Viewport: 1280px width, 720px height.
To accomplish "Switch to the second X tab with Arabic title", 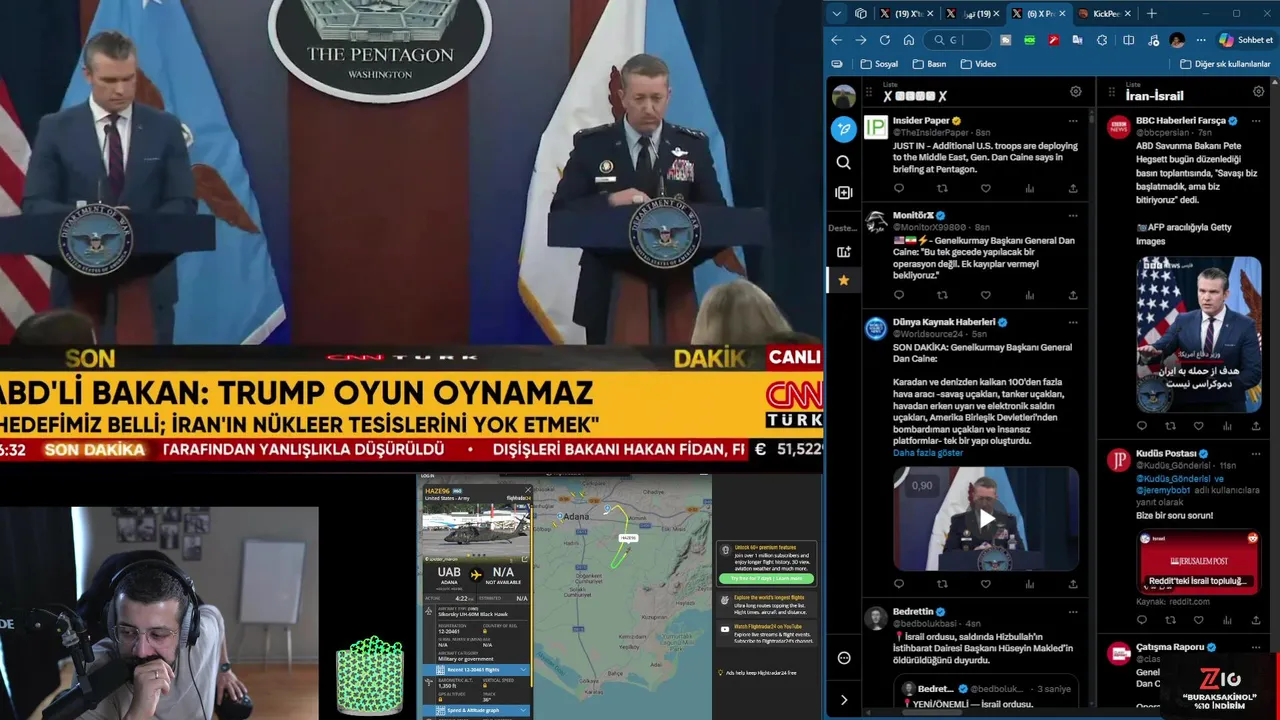I will [973, 13].
